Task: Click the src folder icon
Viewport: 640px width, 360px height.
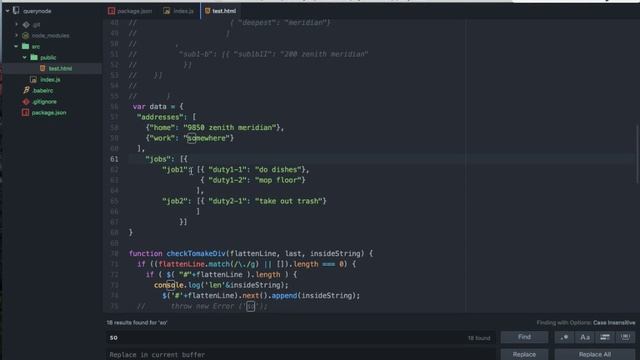Action: click(x=25, y=47)
